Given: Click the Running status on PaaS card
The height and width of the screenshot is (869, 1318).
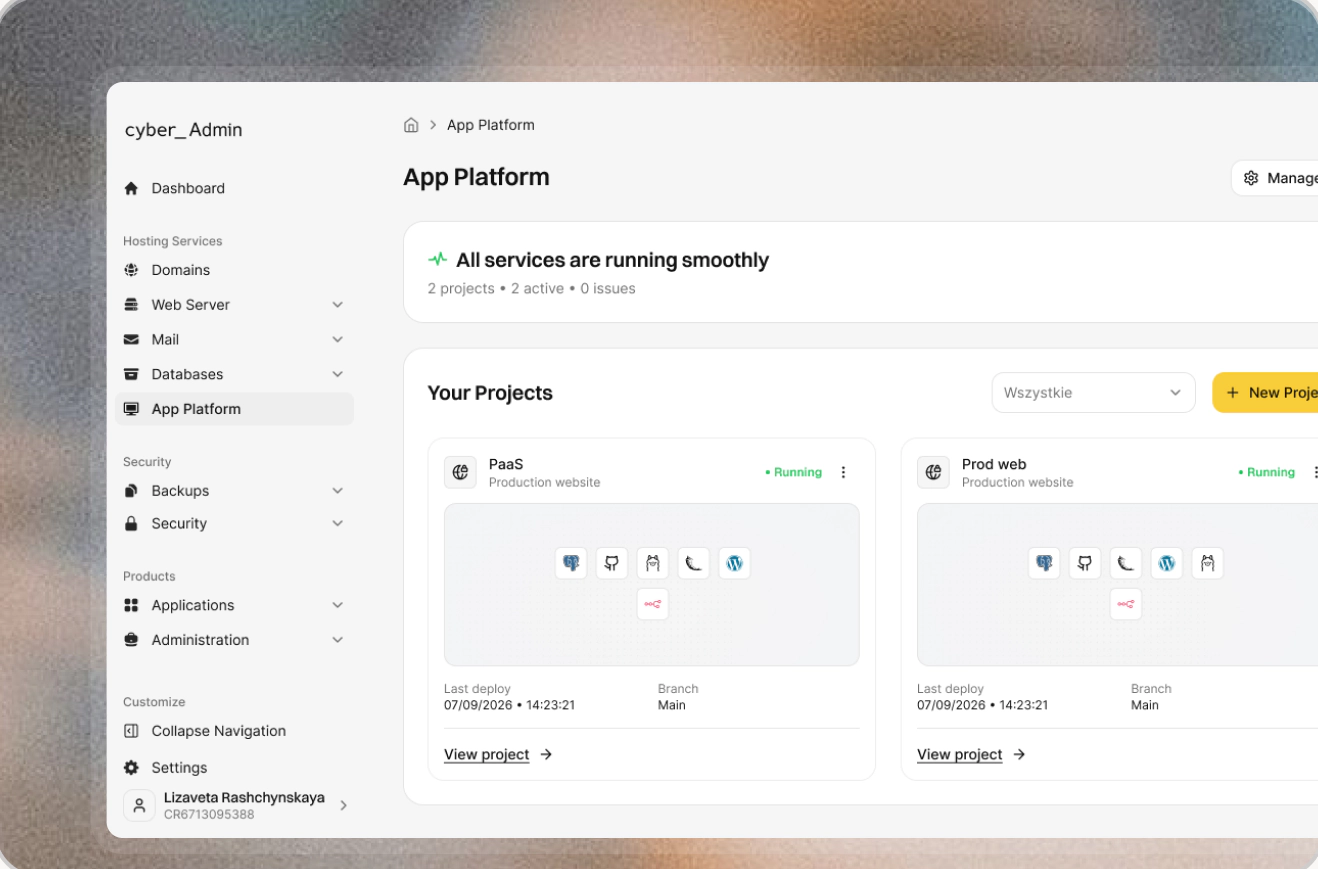Looking at the screenshot, I should click(793, 472).
